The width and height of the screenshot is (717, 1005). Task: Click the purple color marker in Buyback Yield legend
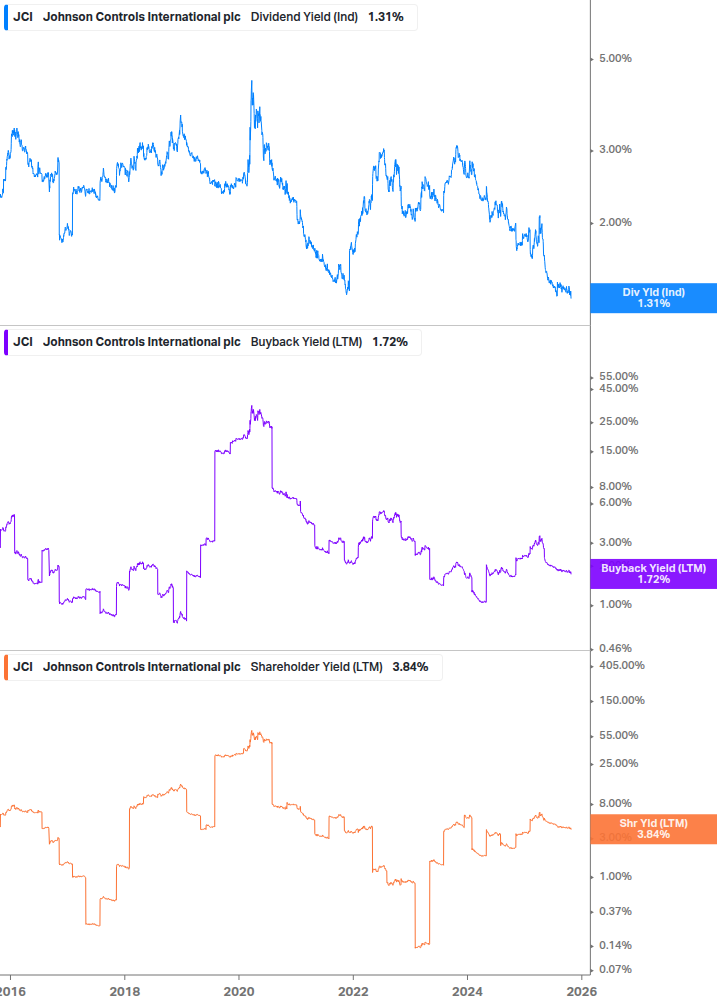click(x=6, y=342)
